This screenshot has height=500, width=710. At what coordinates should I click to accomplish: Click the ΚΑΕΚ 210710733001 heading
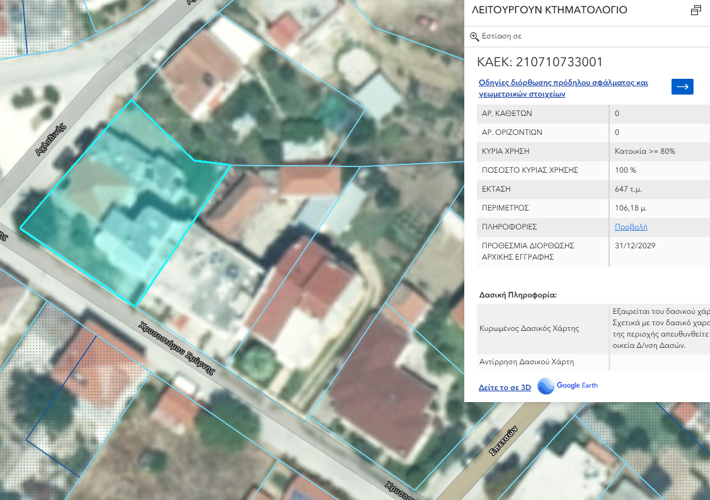coord(540,62)
